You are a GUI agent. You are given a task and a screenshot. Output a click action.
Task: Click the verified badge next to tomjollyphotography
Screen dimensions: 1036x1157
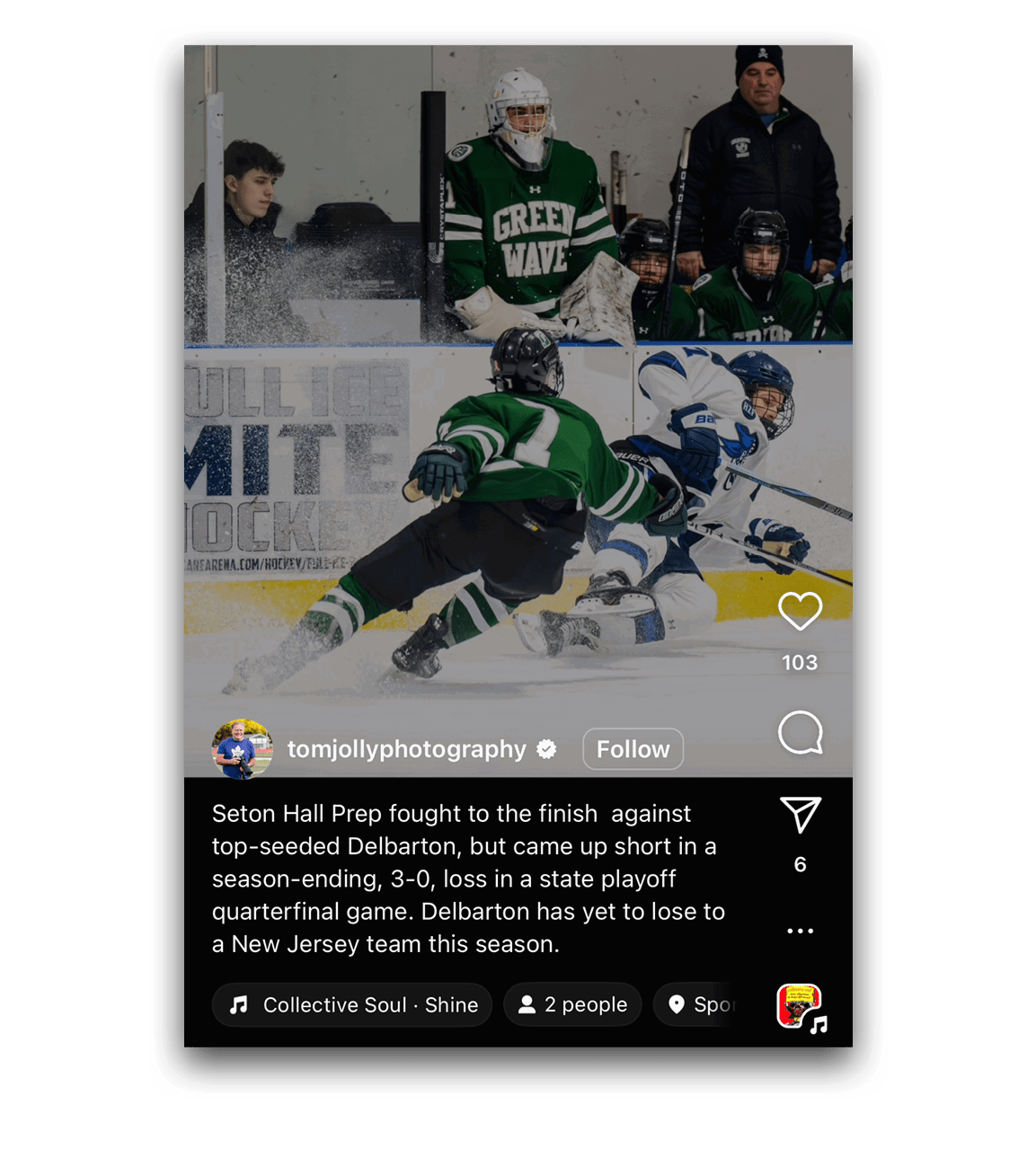point(546,749)
